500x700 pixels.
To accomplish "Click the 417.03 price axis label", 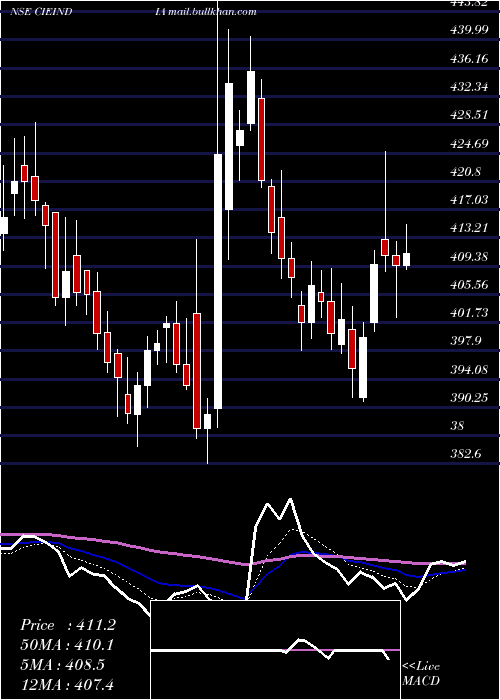I will 468,200.
